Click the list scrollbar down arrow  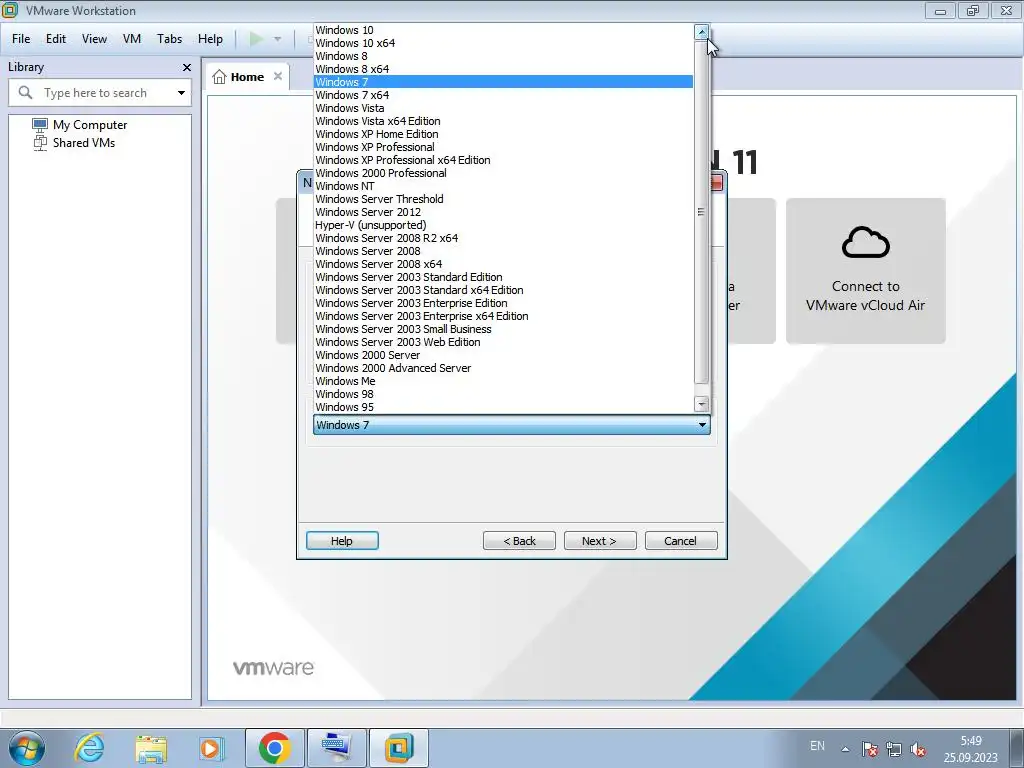pyautogui.click(x=701, y=404)
